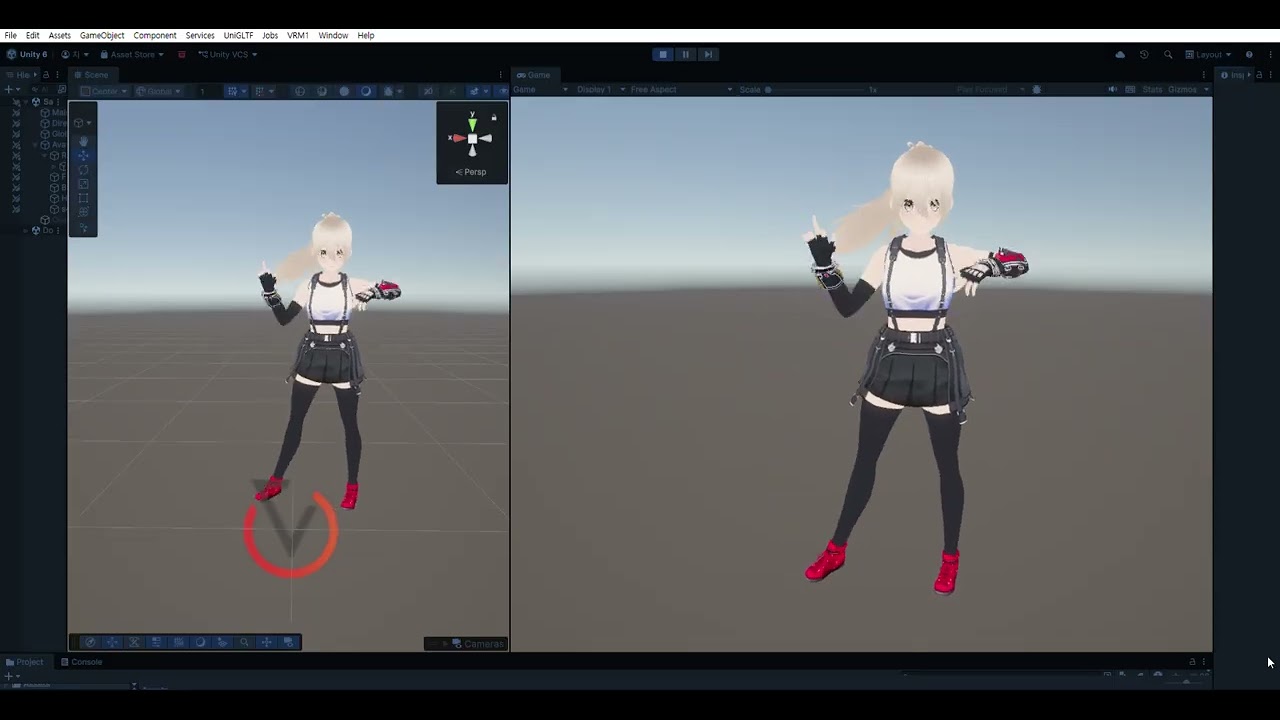Select the Scale tool
Viewport: 1280px width, 720px height.
tap(83, 184)
